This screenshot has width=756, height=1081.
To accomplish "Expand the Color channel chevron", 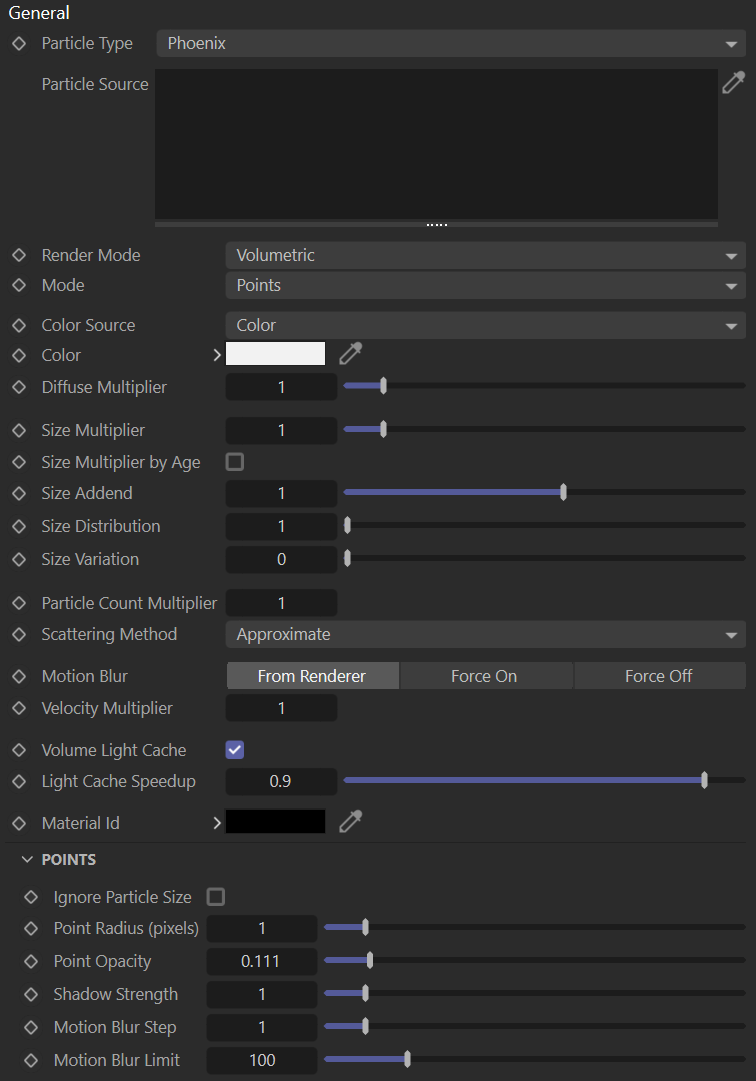I will pyautogui.click(x=217, y=355).
